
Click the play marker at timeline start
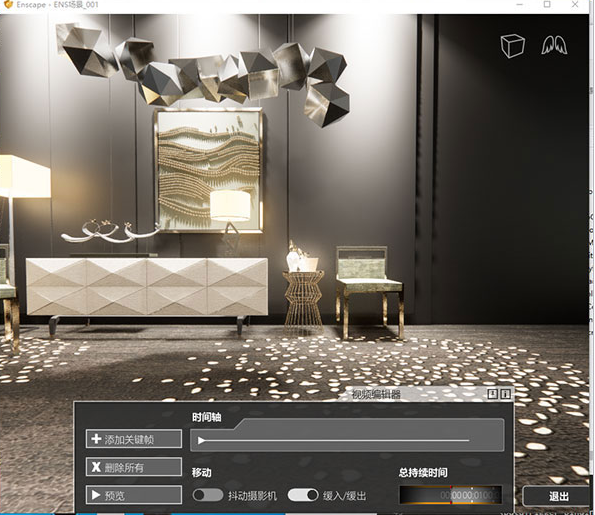(201, 441)
